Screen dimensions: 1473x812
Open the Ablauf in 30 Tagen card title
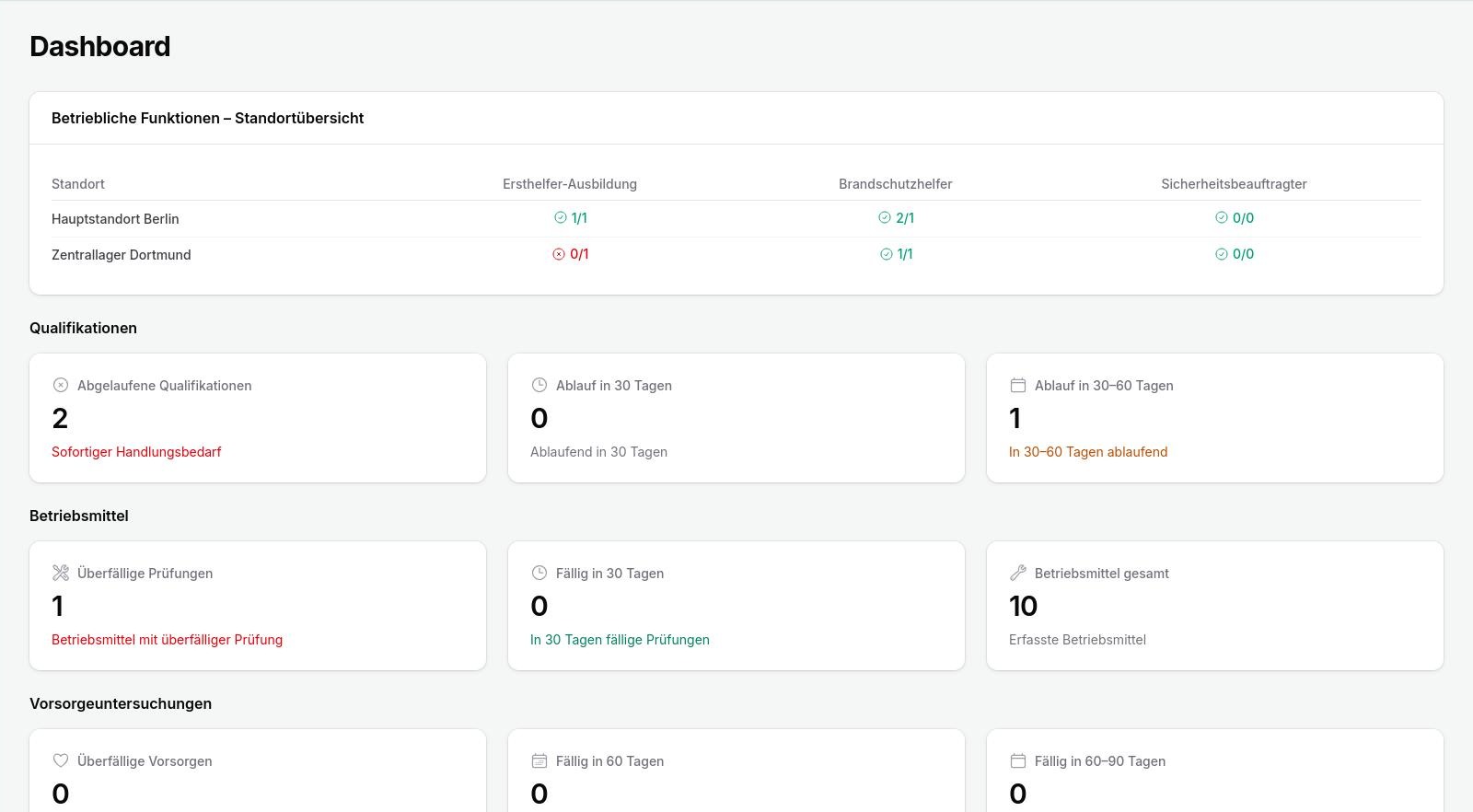614,386
